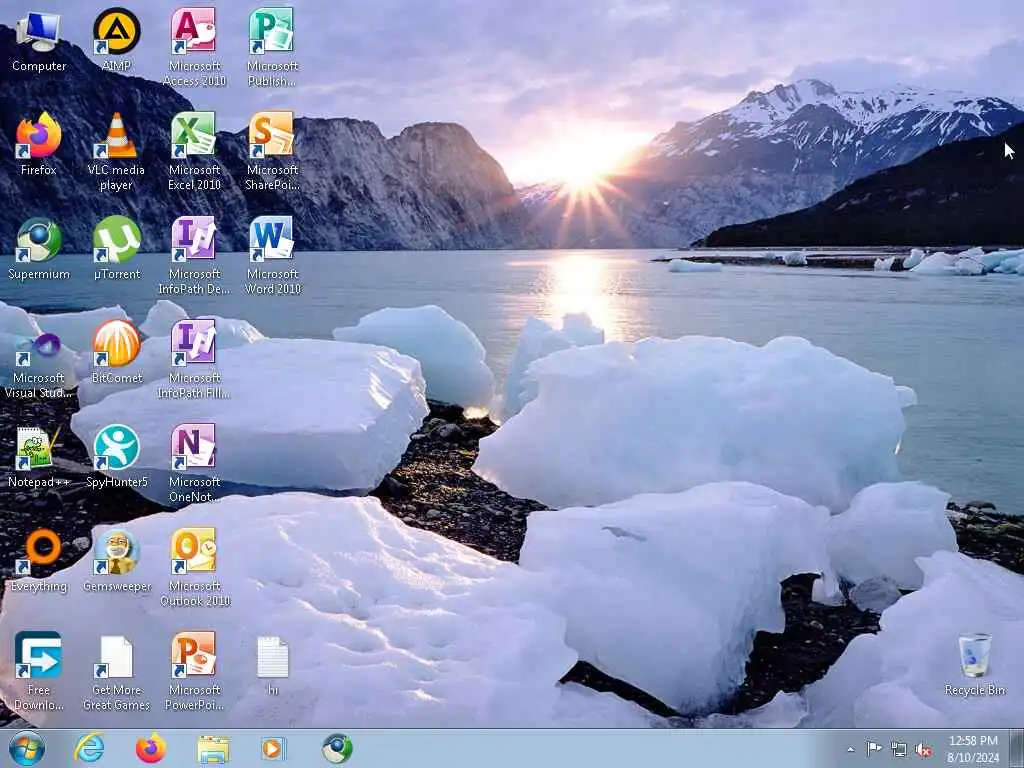This screenshot has height=768, width=1024.
Task: Select Get More Great Games shortcut
Action: (x=116, y=671)
